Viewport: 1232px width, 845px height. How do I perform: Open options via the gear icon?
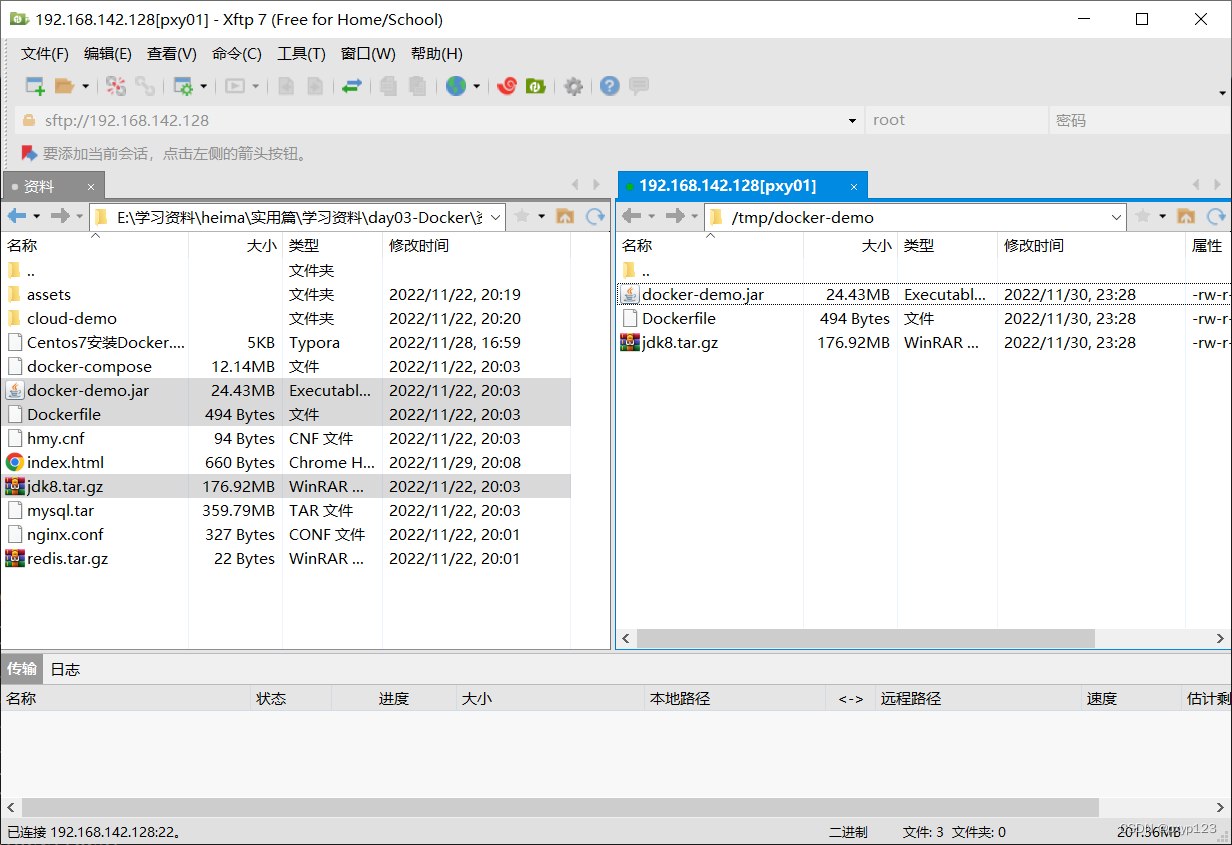point(573,86)
